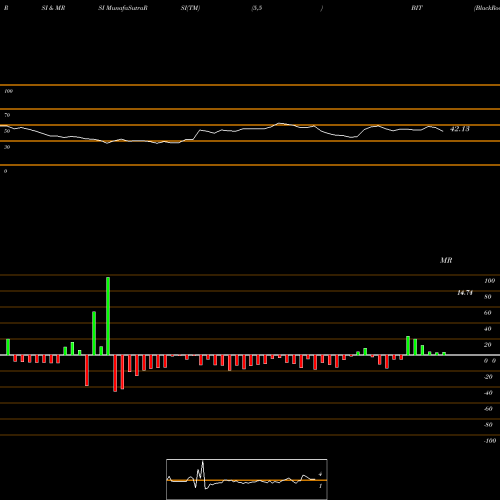
Task: Click the MR panel title
Action: [446, 260]
